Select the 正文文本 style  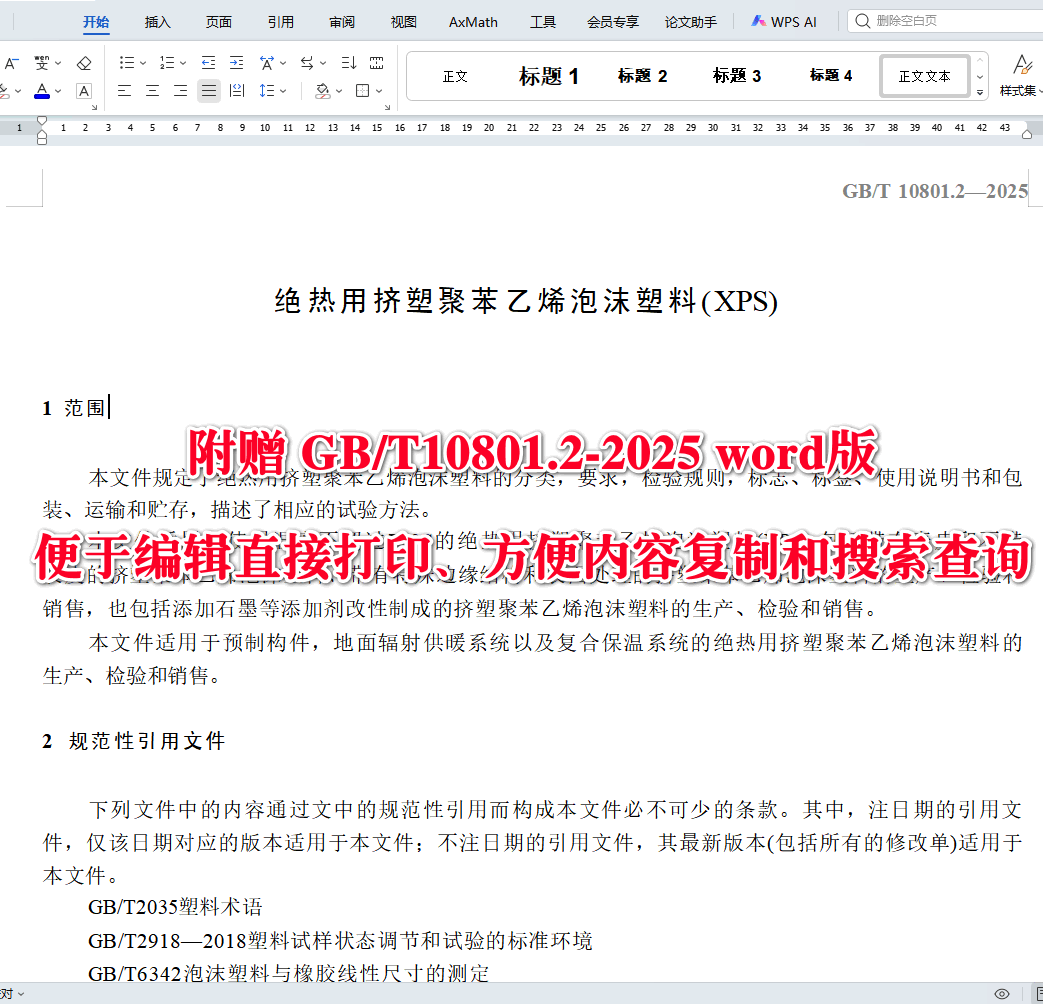tap(924, 77)
